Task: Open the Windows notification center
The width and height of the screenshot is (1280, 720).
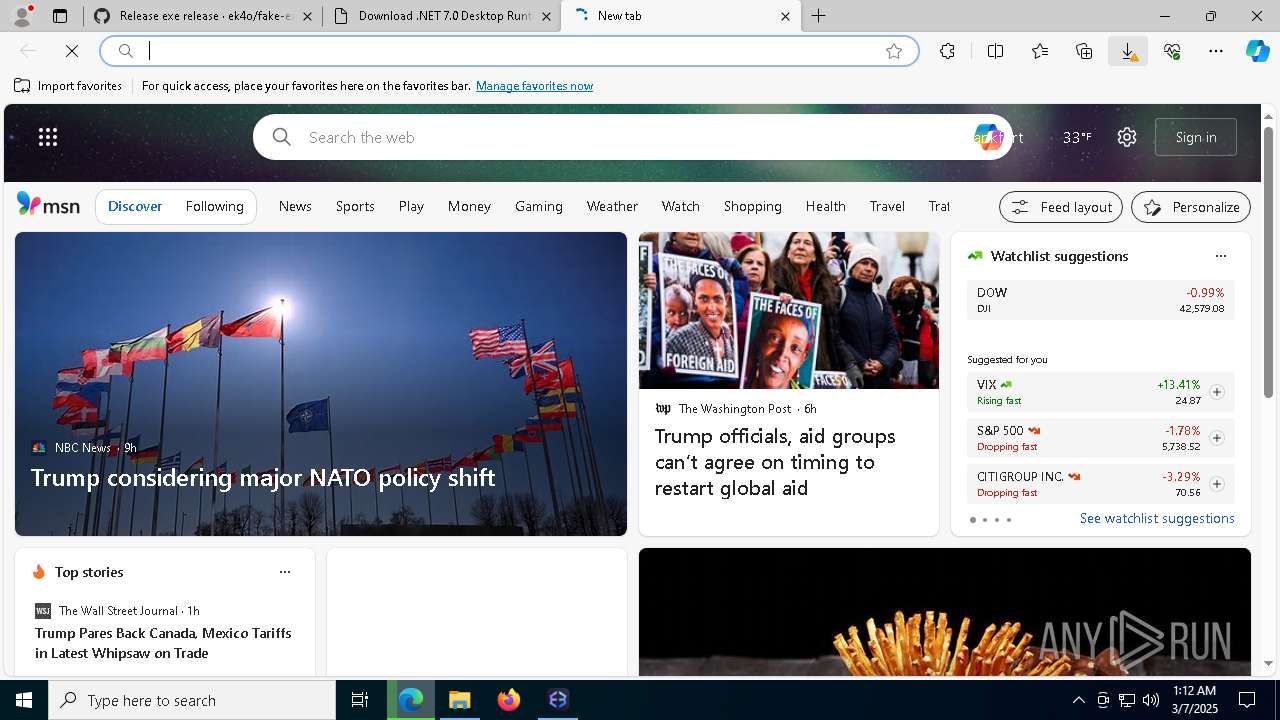Action: (x=1247, y=700)
